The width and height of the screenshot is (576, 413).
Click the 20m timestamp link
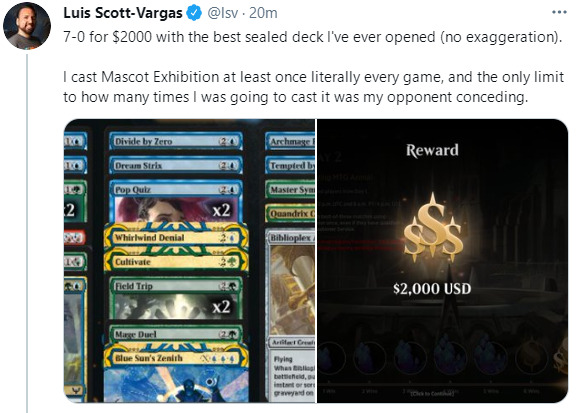[x=263, y=13]
